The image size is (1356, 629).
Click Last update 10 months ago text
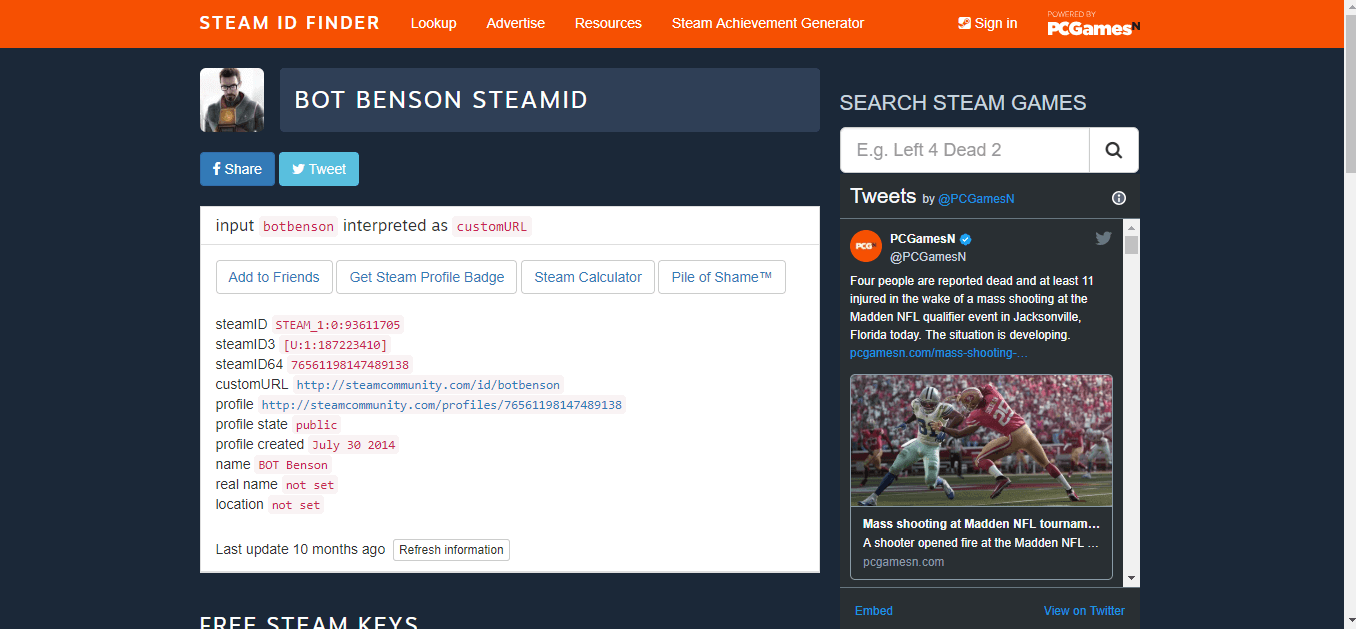(x=300, y=549)
